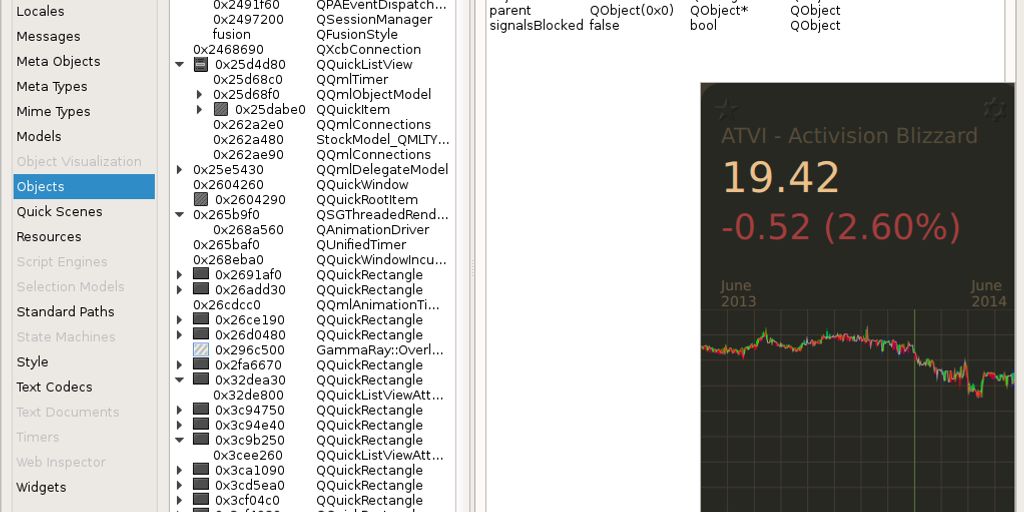Screen dimensions: 1024x512
Task: Select the 0x262ae90 QQmlConnections row
Action: (x=312, y=155)
